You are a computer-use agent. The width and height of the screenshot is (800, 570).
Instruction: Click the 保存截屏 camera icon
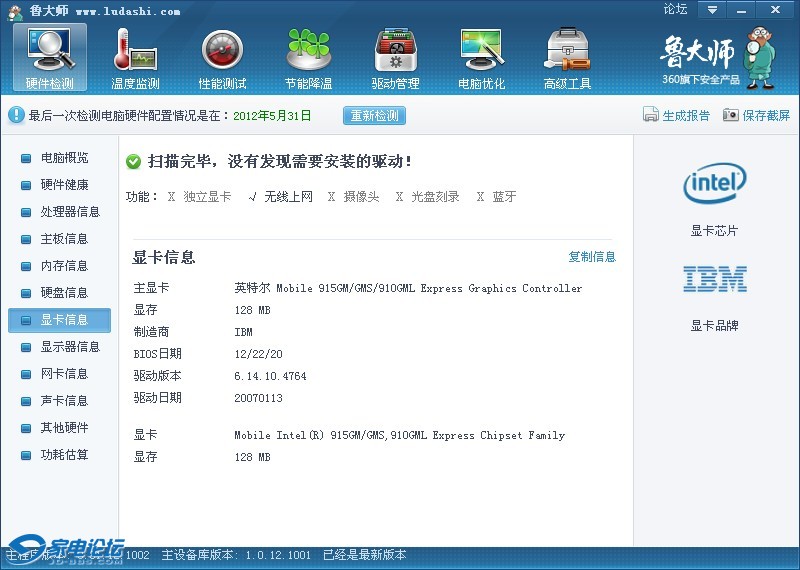click(731, 115)
